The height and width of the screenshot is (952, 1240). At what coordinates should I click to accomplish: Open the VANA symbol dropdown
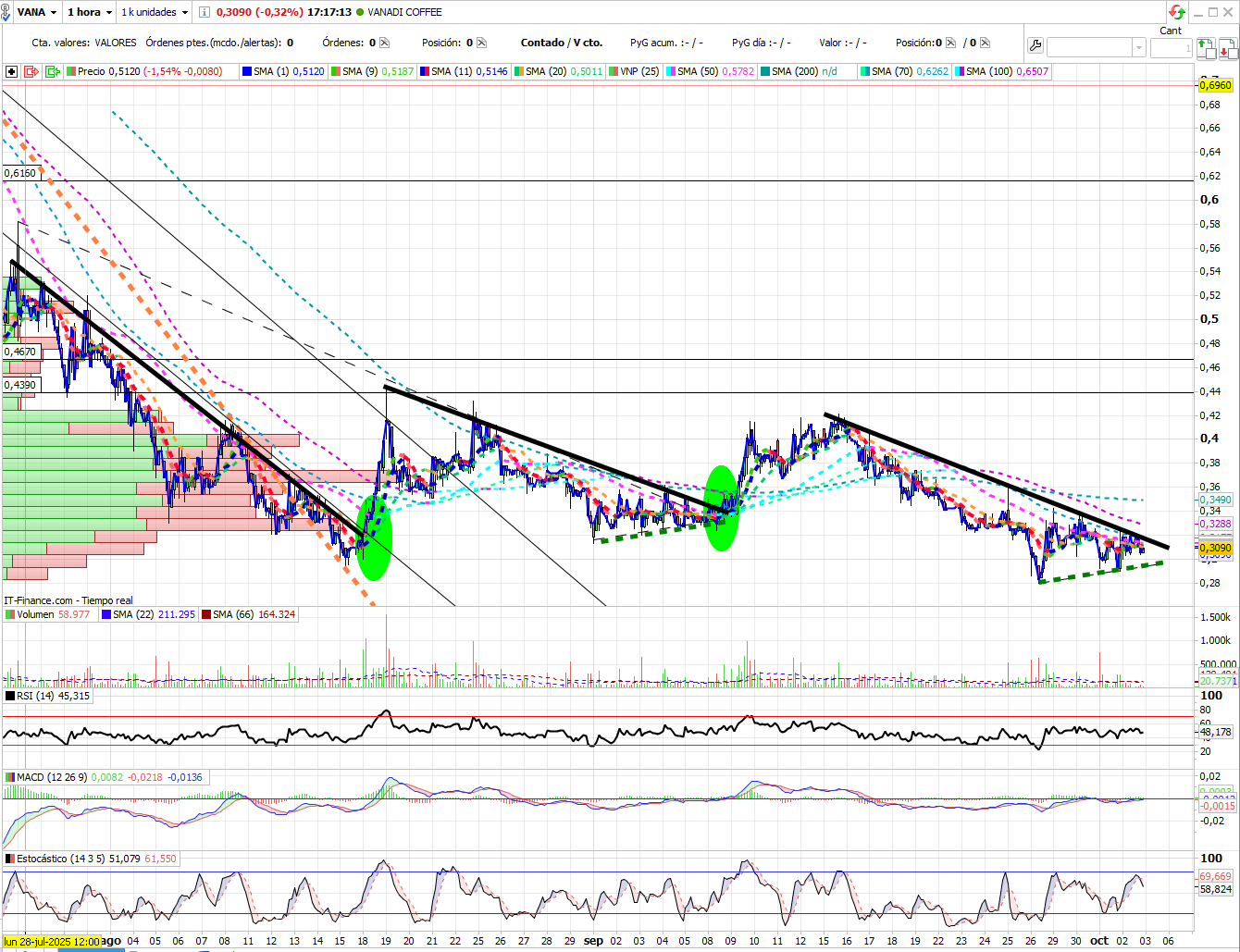[37, 12]
